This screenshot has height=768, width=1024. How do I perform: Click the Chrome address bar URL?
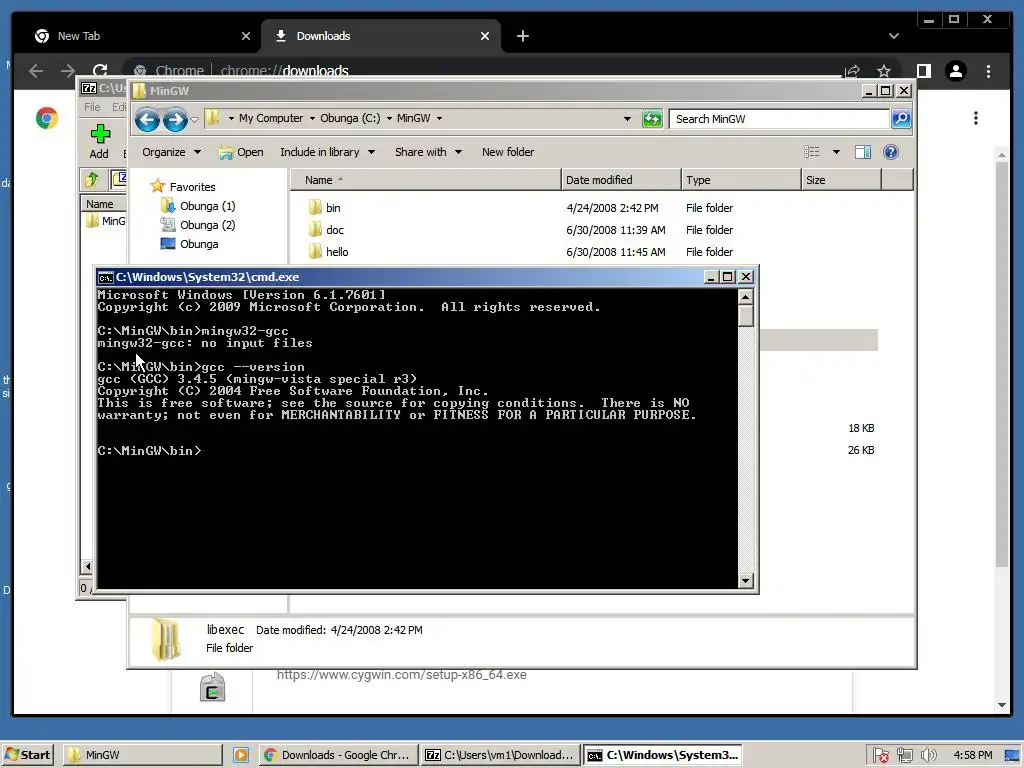284,71
